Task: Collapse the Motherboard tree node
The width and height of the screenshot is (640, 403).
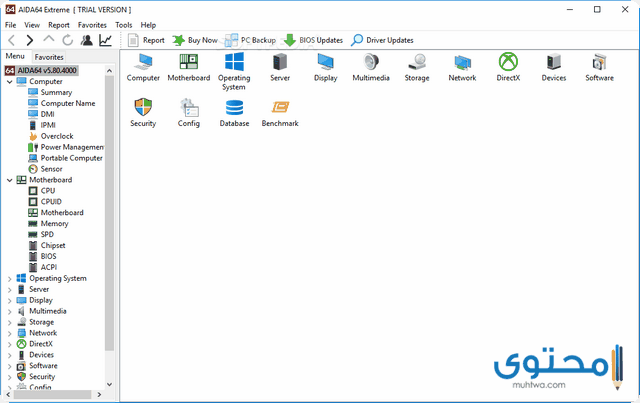Action: coord(9,180)
